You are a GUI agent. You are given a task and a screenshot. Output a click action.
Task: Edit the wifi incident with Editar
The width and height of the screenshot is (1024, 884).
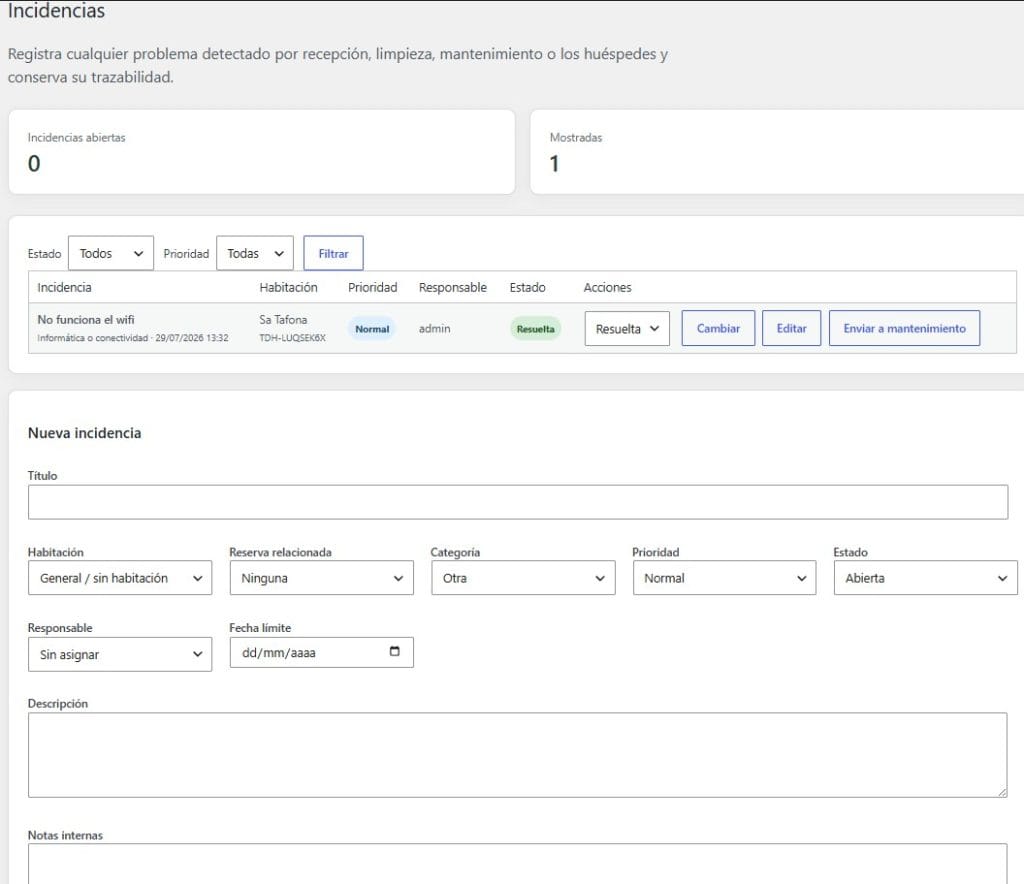(791, 328)
